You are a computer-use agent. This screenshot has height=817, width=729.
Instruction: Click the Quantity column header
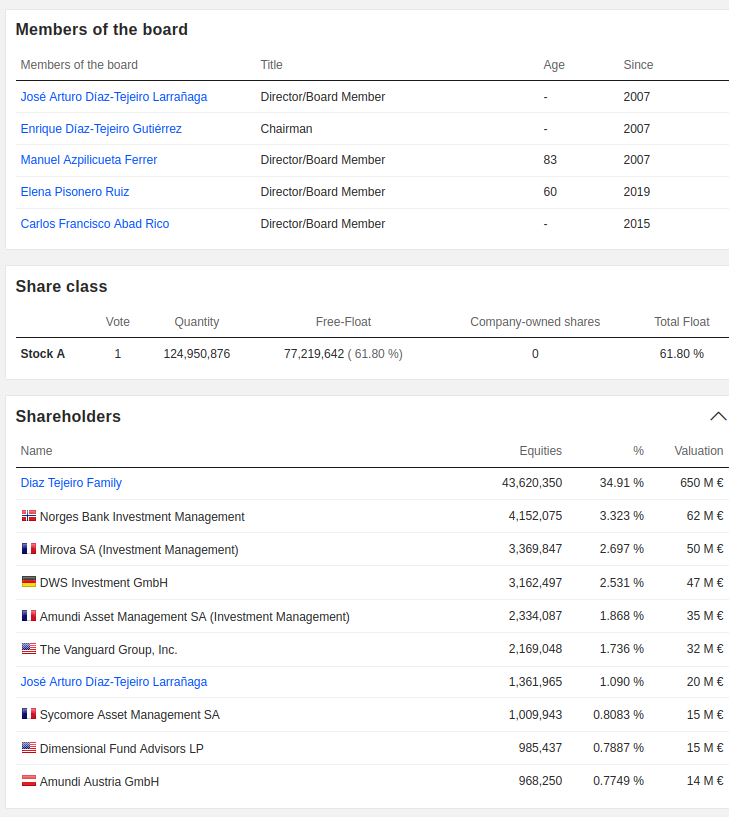click(196, 322)
